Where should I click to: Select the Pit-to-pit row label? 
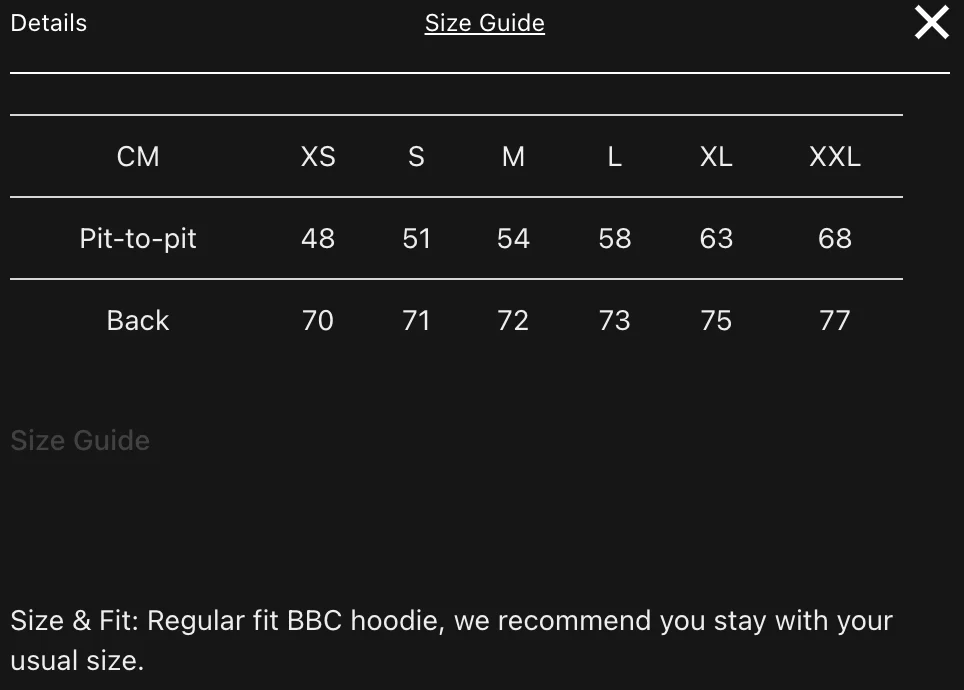pos(138,239)
